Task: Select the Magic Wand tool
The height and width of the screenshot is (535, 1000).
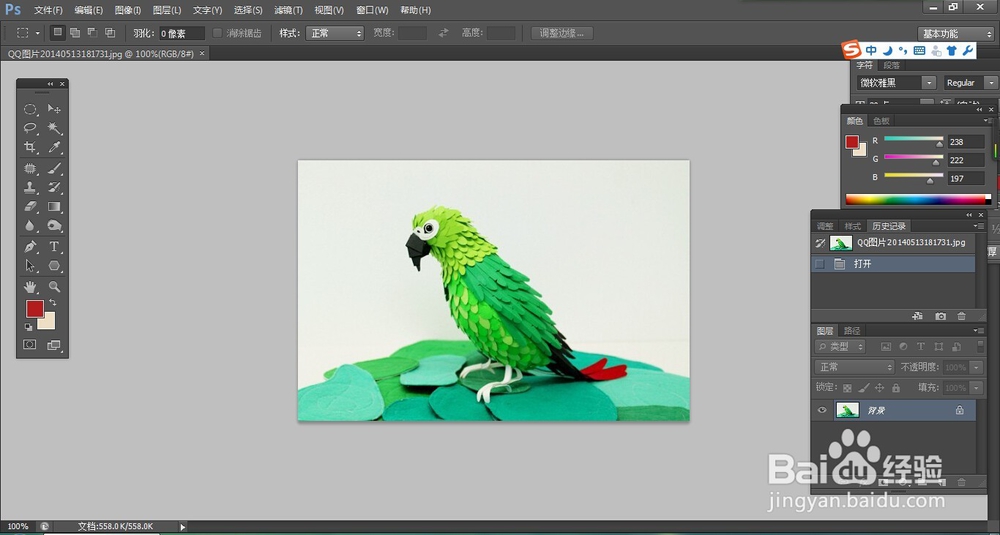Action: pyautogui.click(x=55, y=128)
